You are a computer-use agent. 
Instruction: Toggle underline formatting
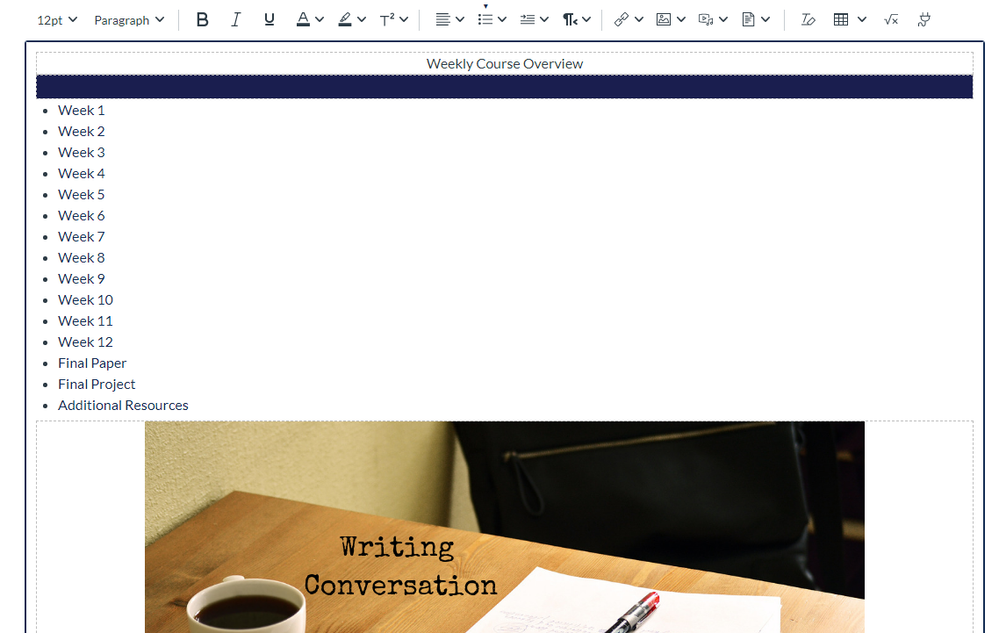click(x=269, y=20)
